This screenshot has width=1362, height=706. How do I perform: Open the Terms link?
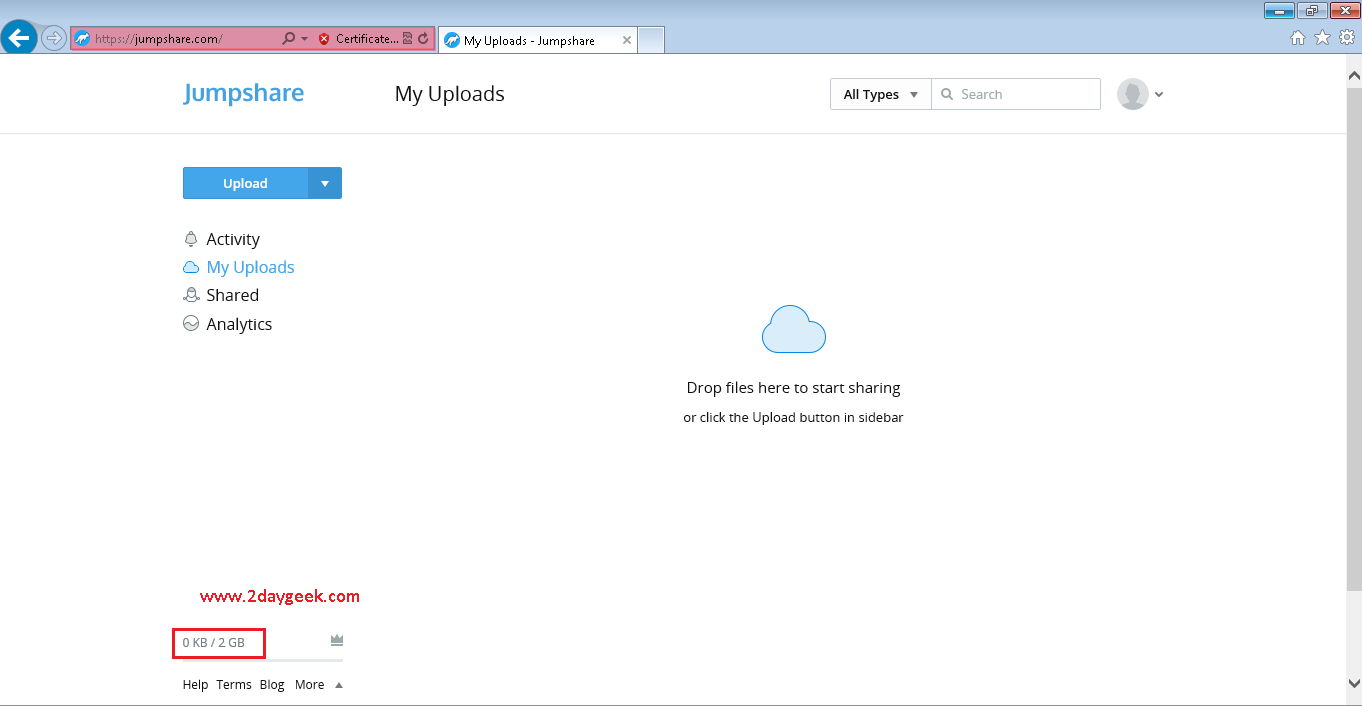234,684
